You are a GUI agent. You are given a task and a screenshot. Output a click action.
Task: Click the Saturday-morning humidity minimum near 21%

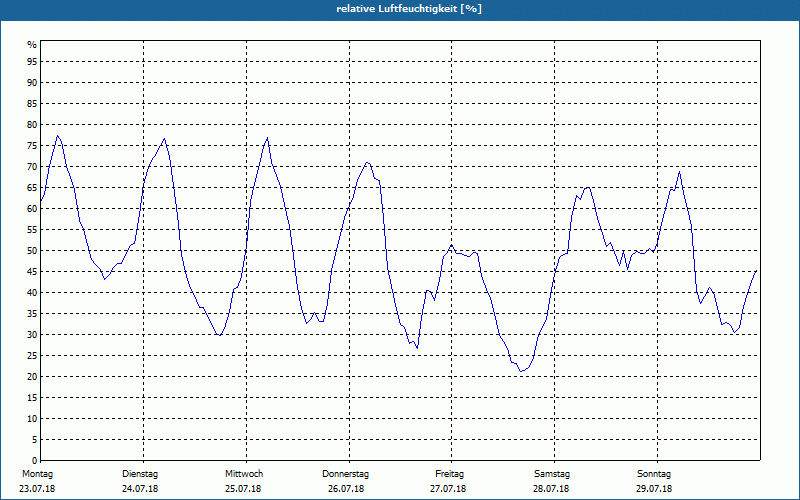(521, 371)
